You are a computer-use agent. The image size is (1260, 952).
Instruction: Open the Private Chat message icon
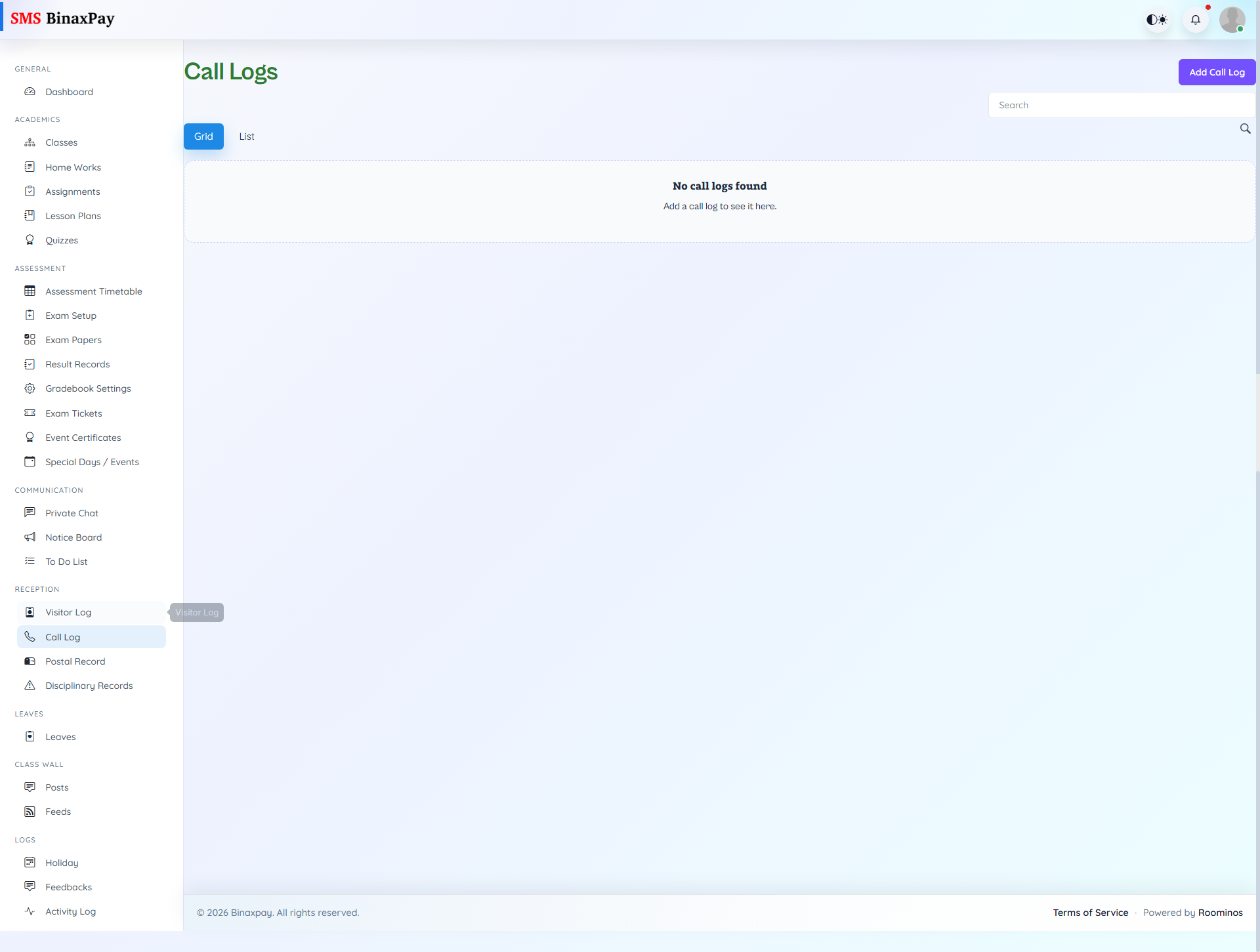coord(30,512)
